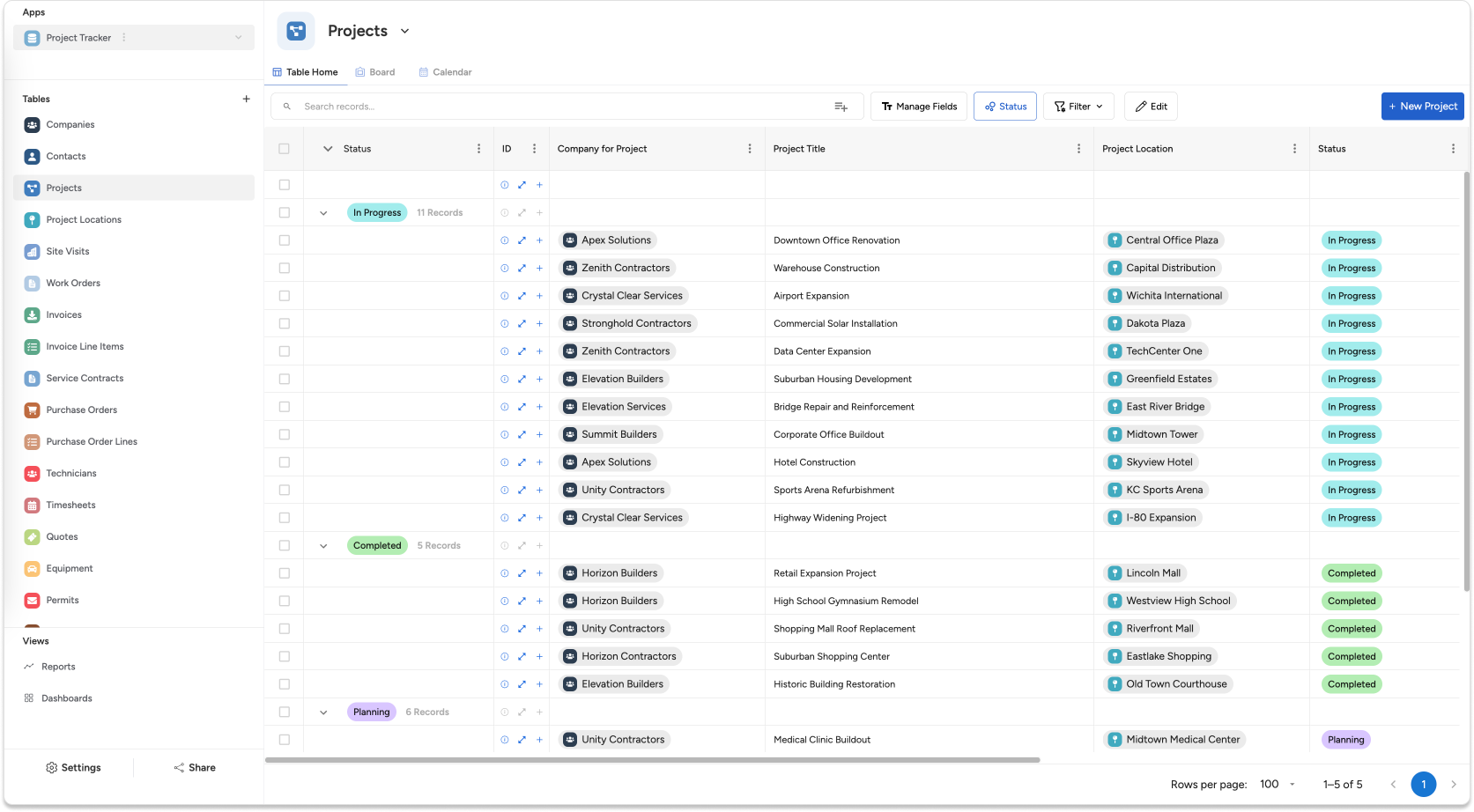This screenshot has width=1474, height=812.
Task: Open the Invoices table icon
Action: (32, 315)
